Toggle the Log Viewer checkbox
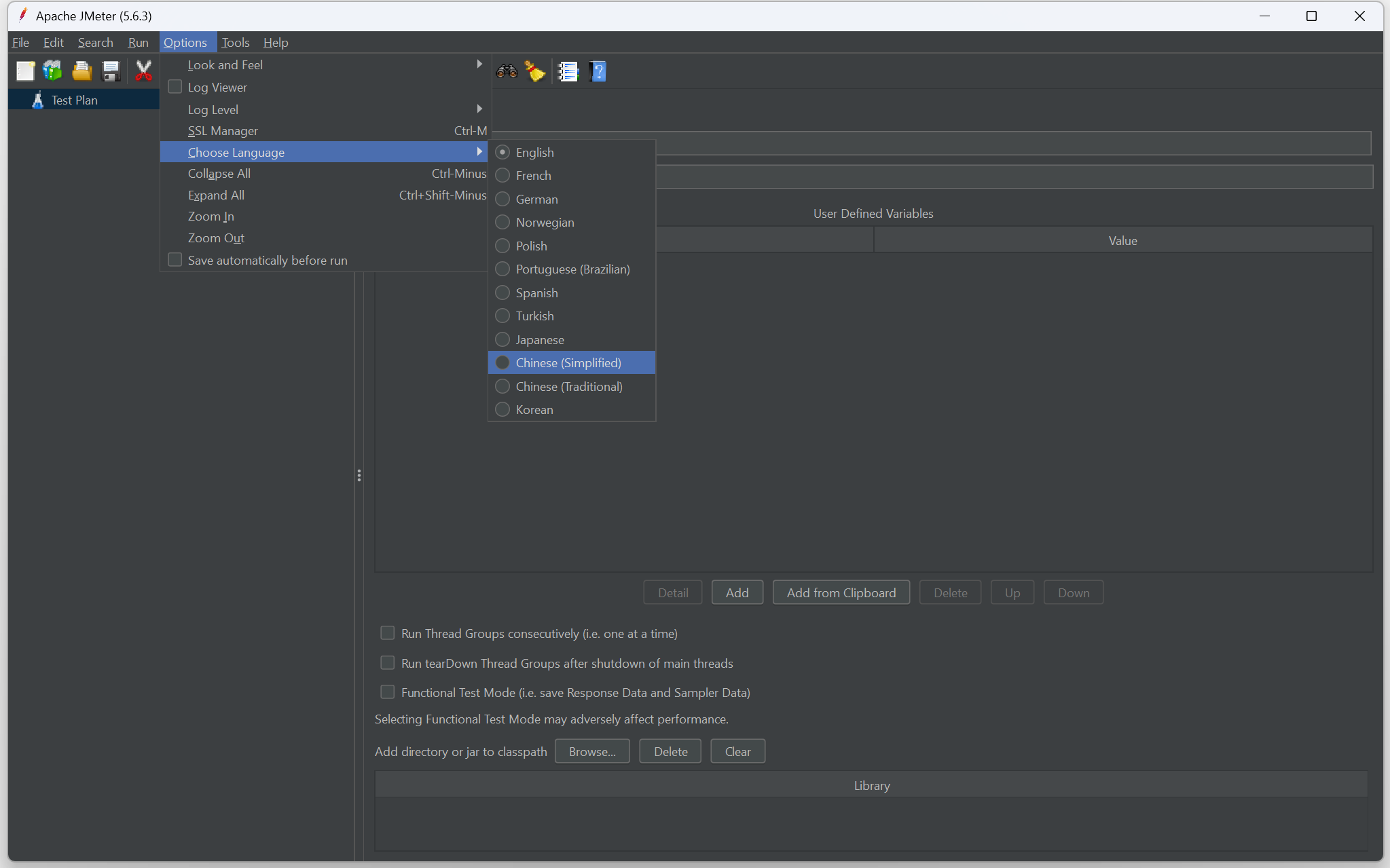 175,87
